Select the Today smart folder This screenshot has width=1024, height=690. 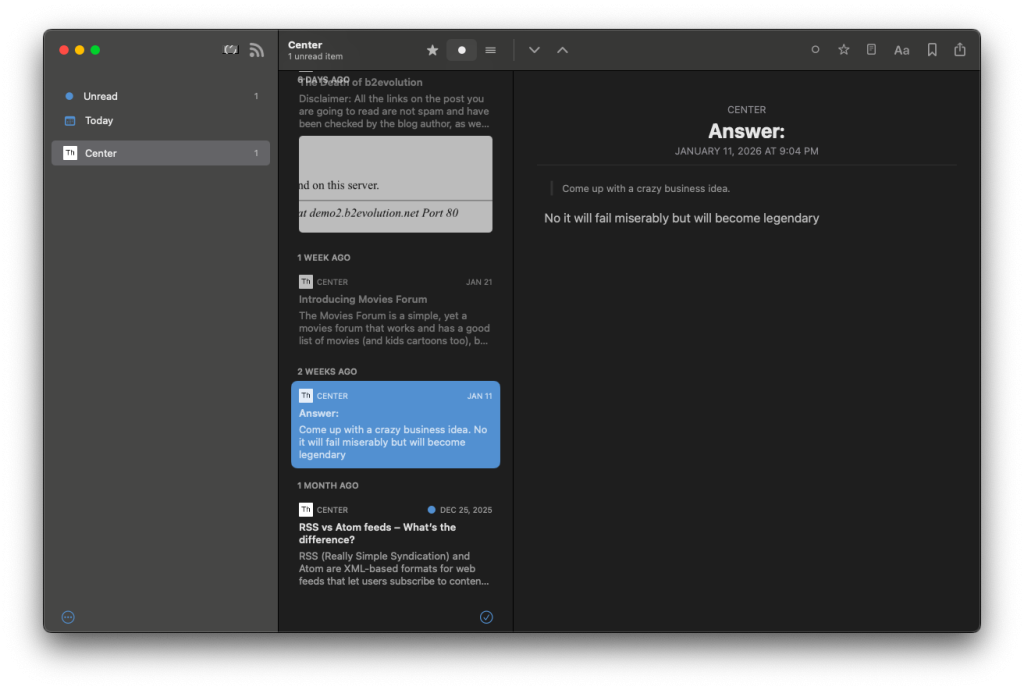(x=99, y=120)
